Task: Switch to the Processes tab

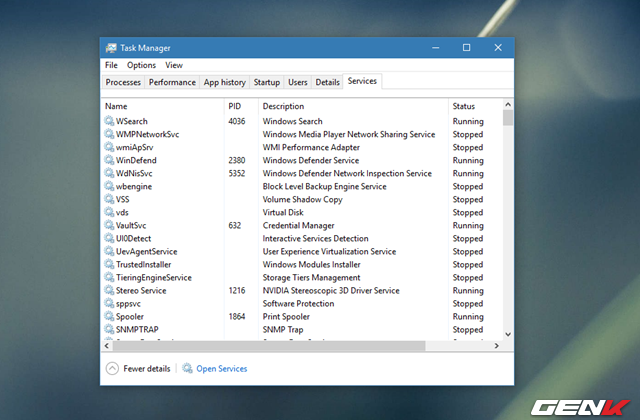Action: pos(123,82)
